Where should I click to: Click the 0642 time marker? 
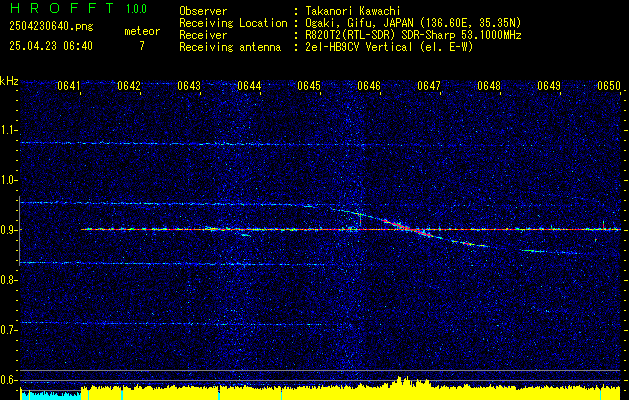click(129, 86)
